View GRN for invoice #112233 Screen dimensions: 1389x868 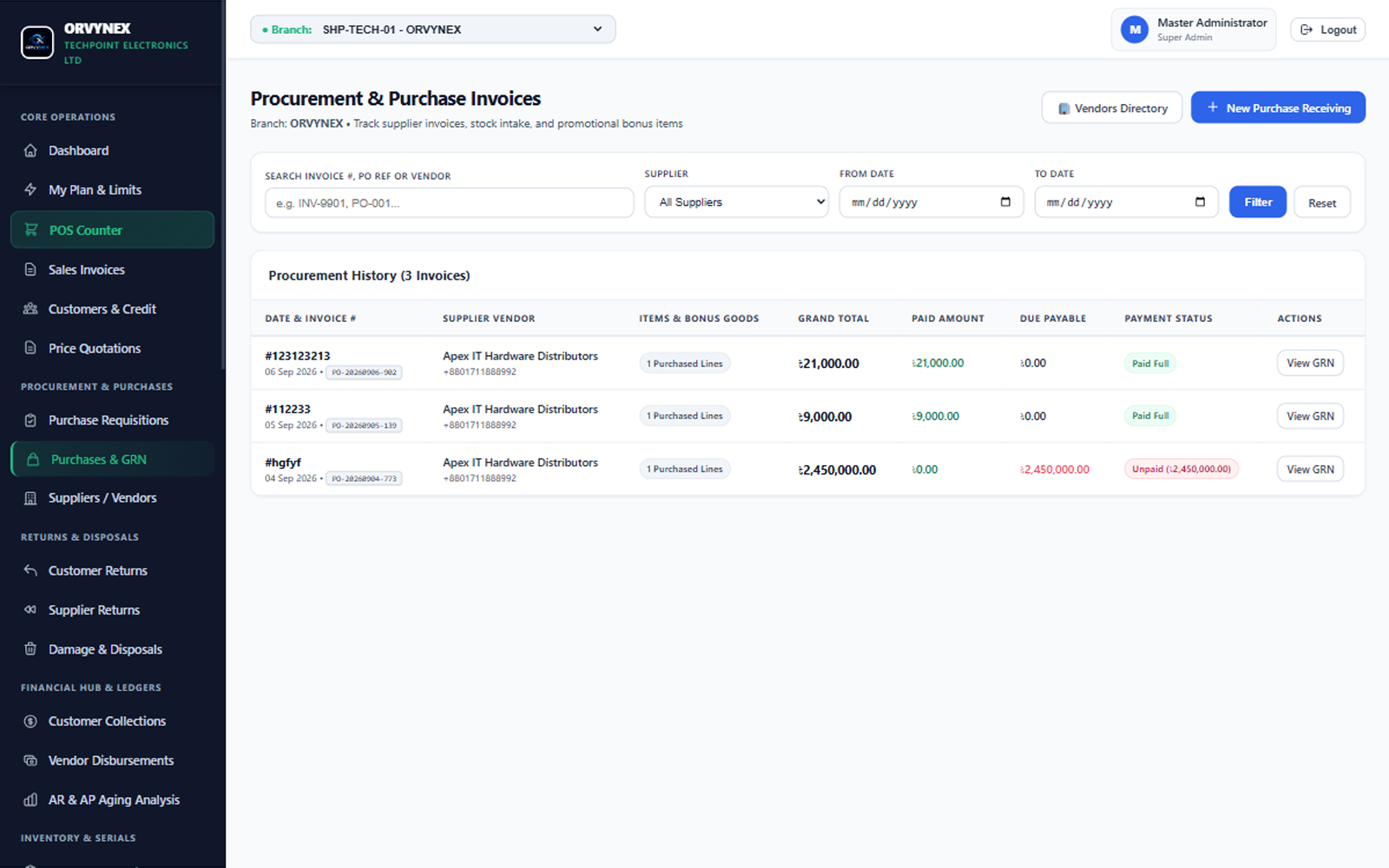click(1310, 416)
